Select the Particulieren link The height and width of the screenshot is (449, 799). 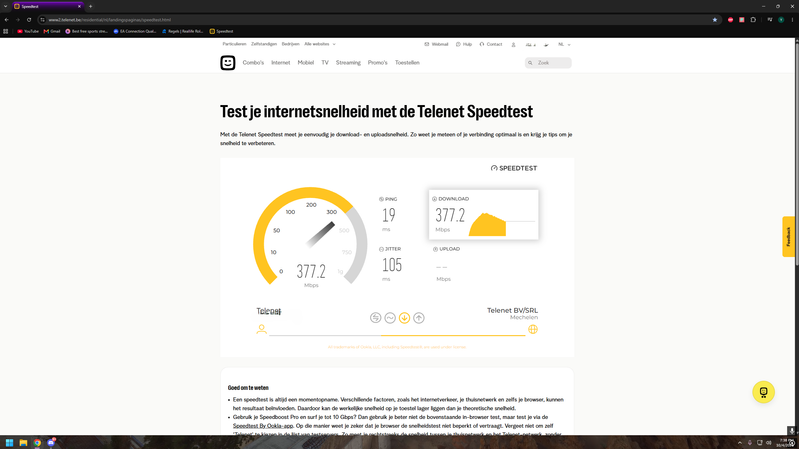click(x=234, y=44)
